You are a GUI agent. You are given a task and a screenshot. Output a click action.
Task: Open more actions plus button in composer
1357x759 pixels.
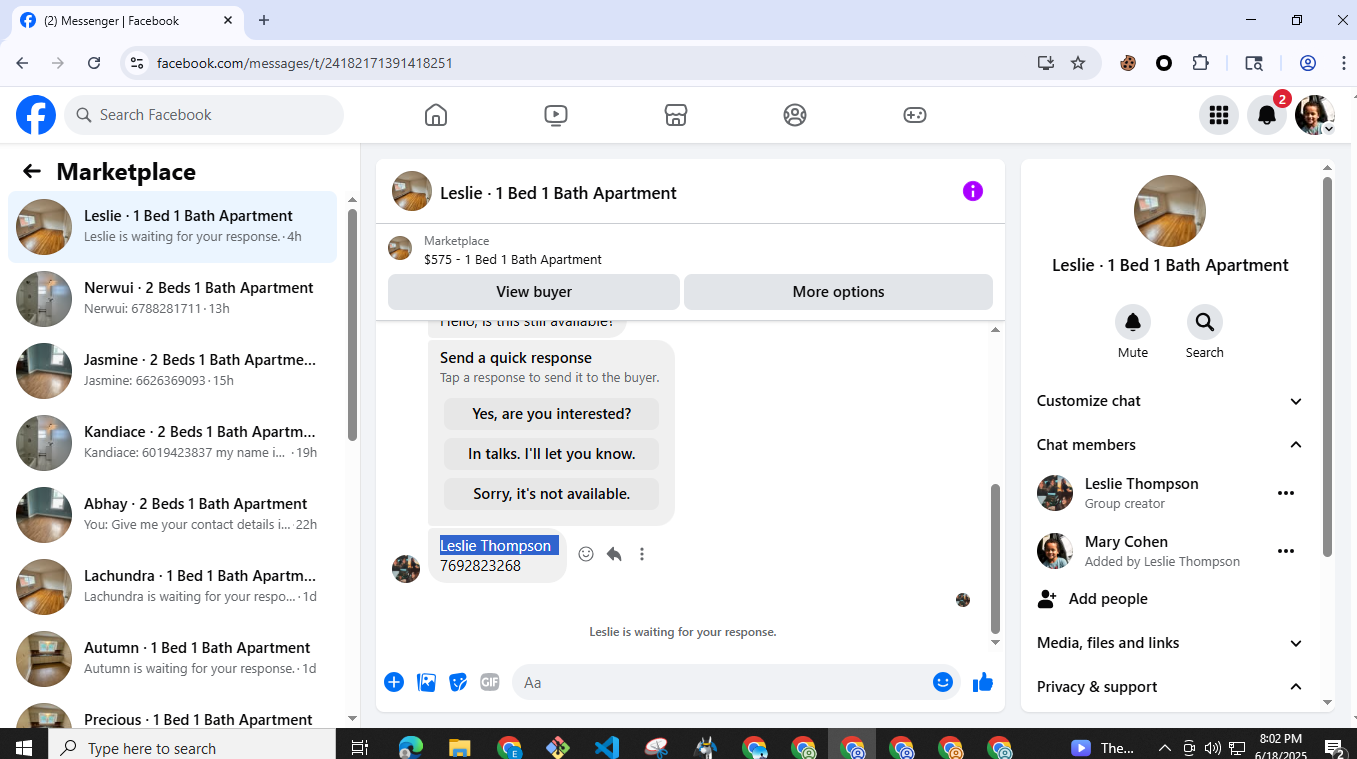(x=394, y=682)
